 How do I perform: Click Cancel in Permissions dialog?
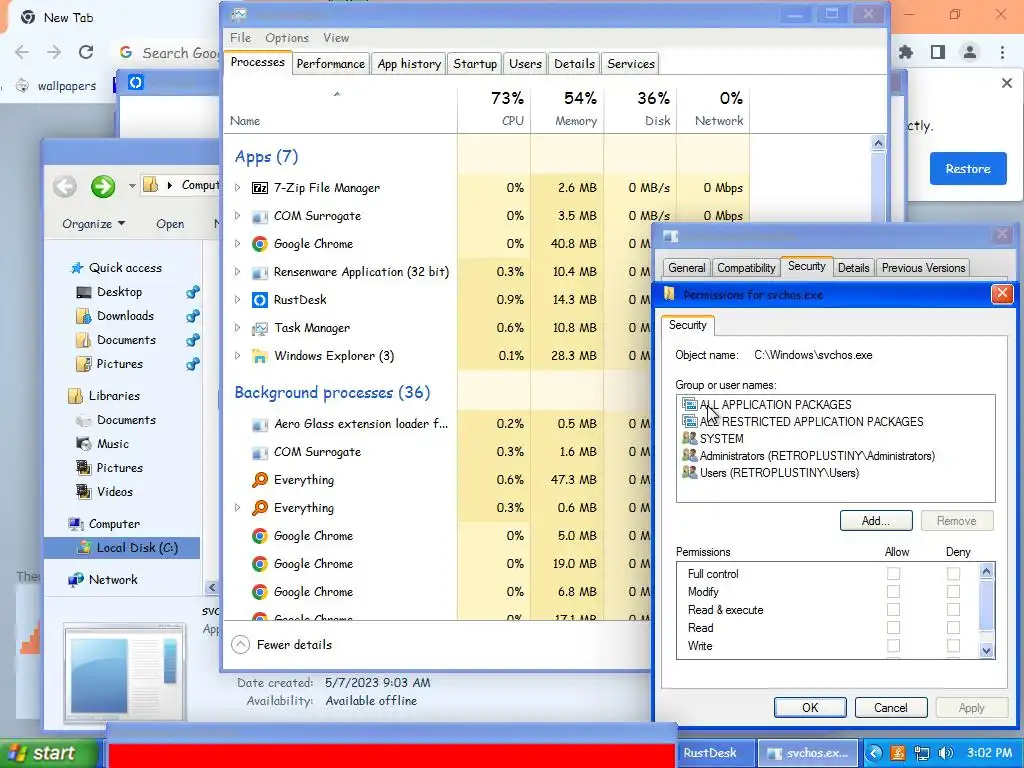[891, 708]
